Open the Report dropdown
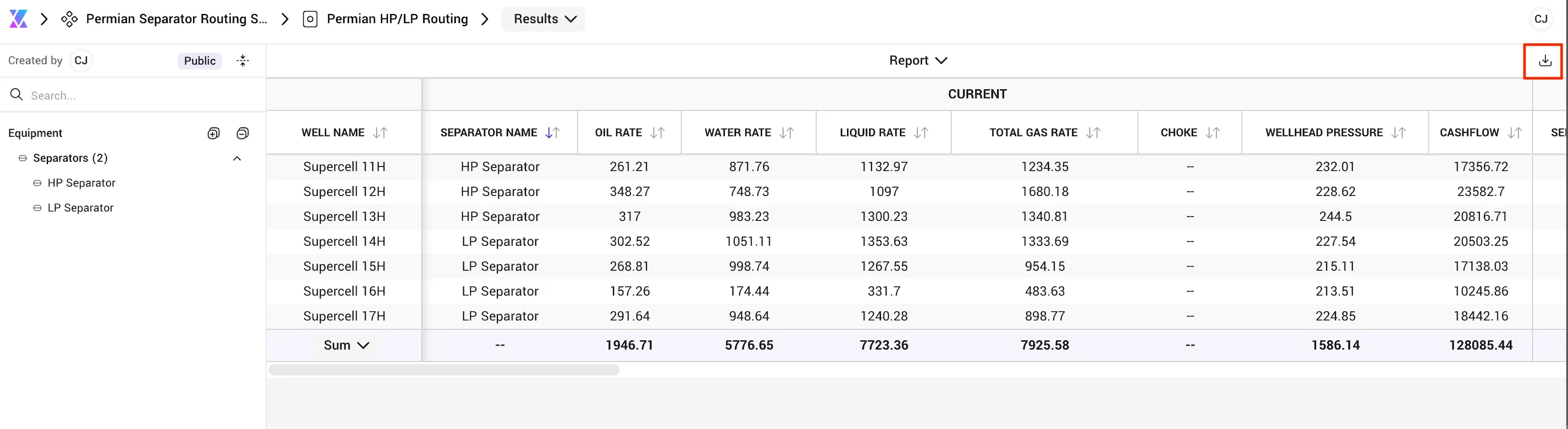Image resolution: width=1568 pixels, height=429 pixels. coord(918,61)
